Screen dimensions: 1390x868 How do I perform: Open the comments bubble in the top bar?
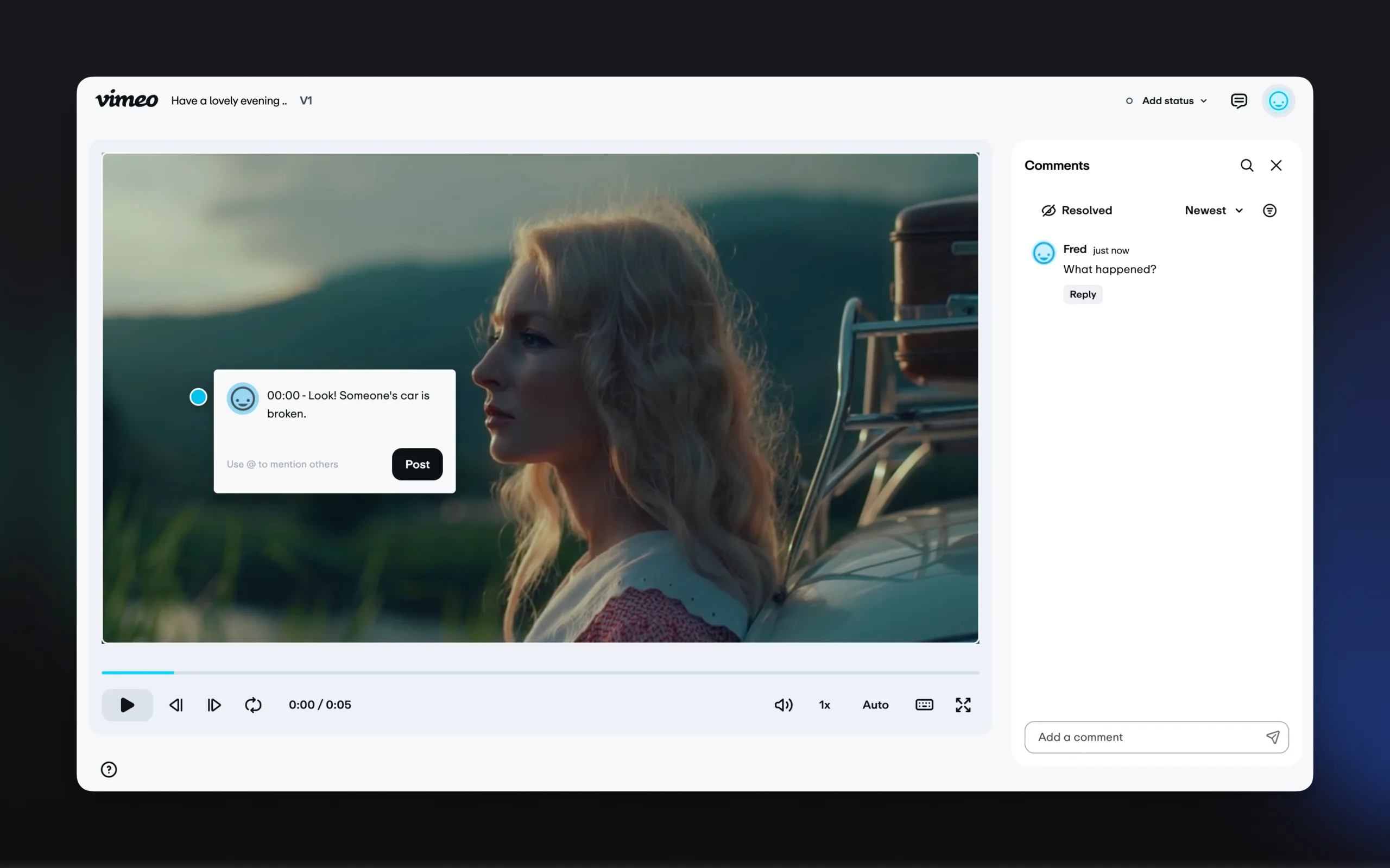1240,100
